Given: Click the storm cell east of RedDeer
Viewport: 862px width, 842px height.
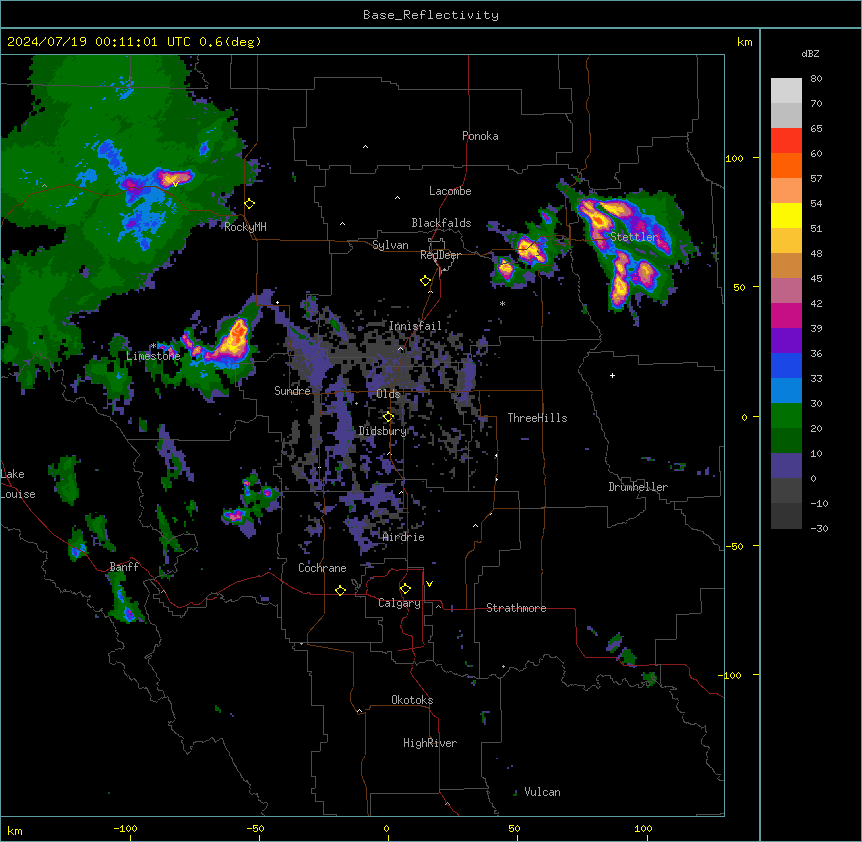Looking at the screenshot, I should 531,250.
